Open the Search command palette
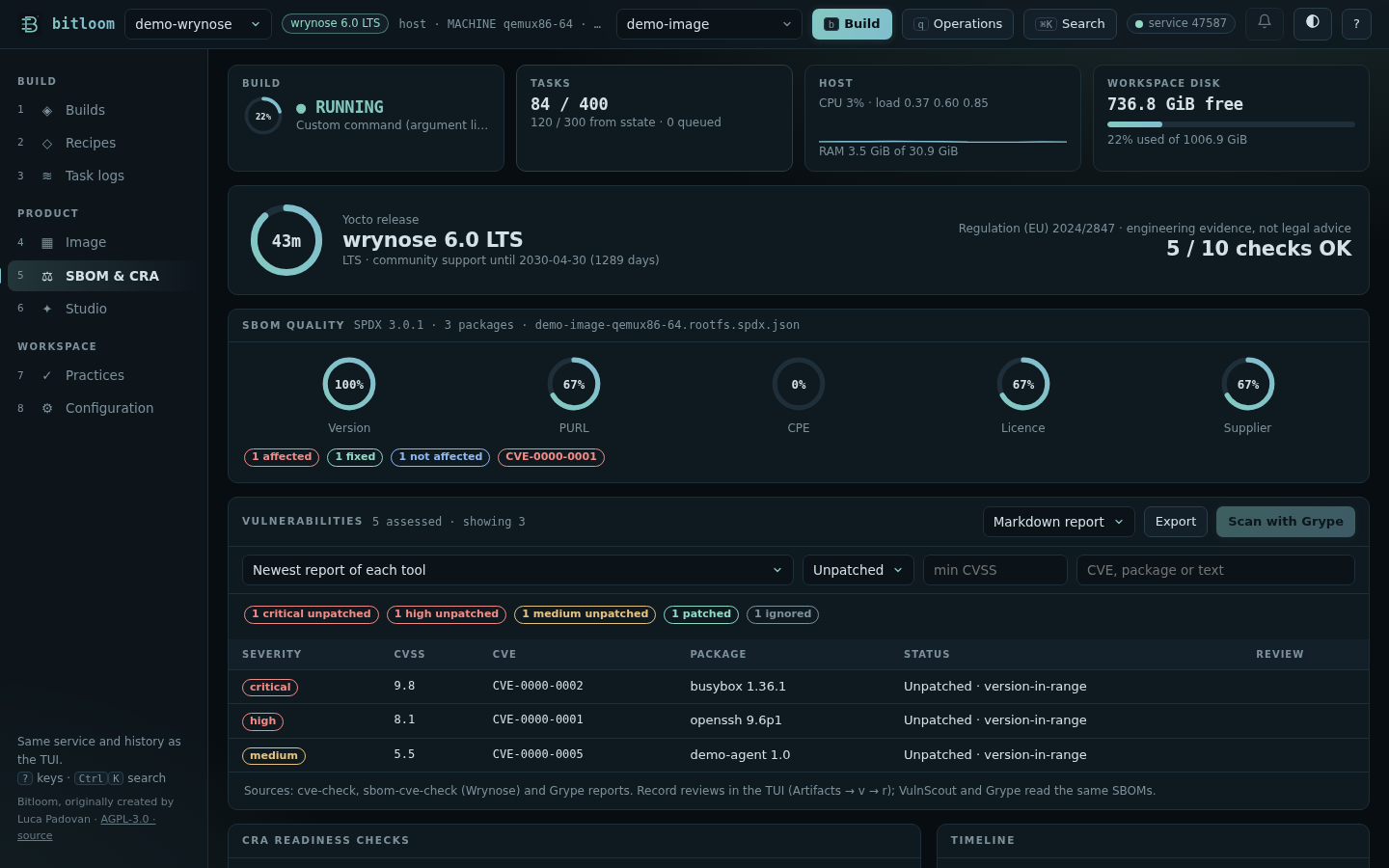This screenshot has height=868, width=1389. [1070, 24]
